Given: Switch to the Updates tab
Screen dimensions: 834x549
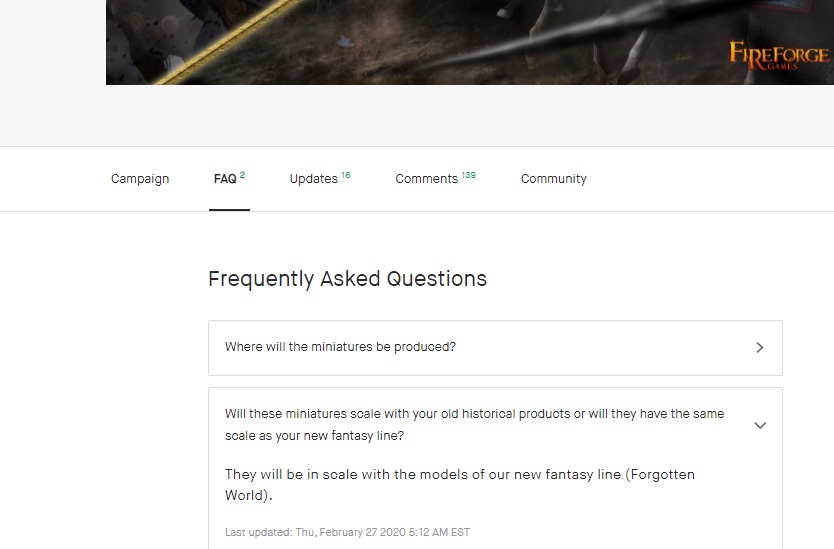Looking at the screenshot, I should [313, 179].
